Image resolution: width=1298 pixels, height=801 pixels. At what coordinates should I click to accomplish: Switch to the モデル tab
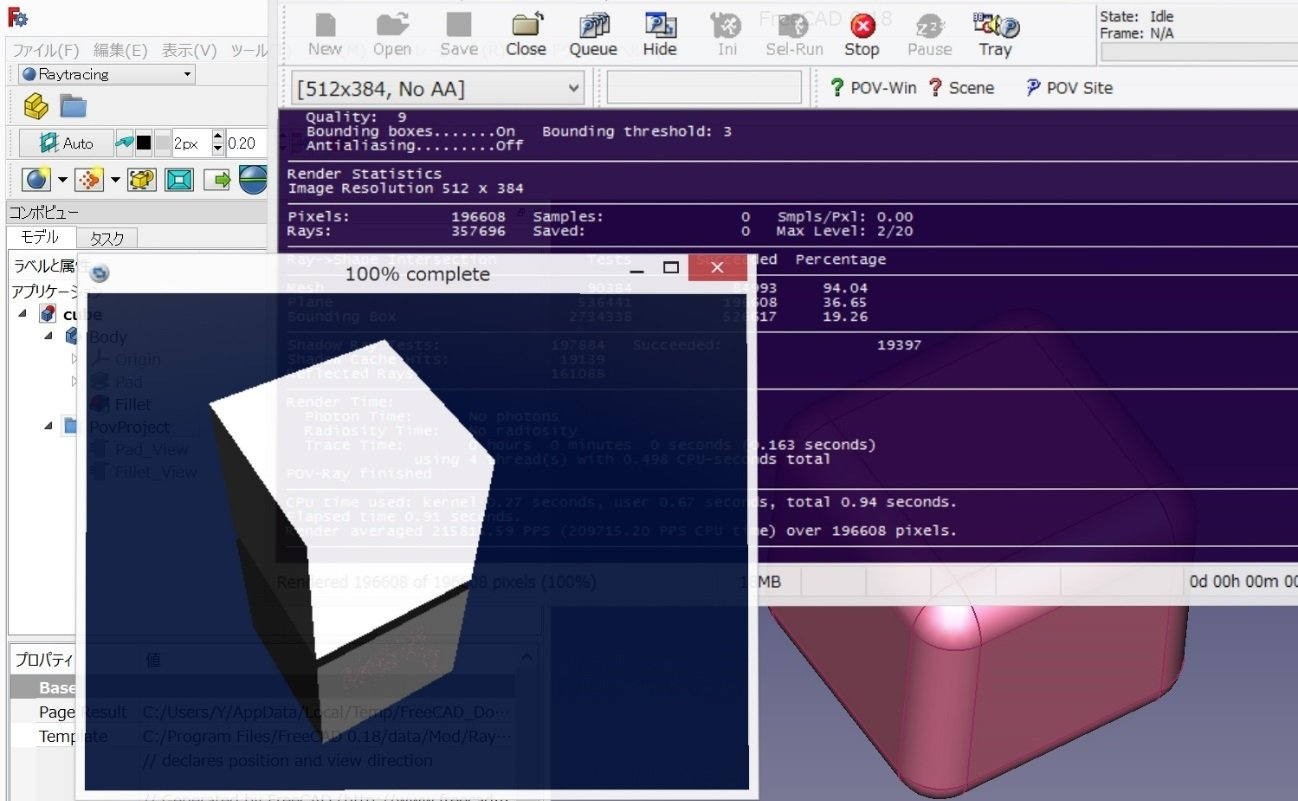(x=41, y=238)
